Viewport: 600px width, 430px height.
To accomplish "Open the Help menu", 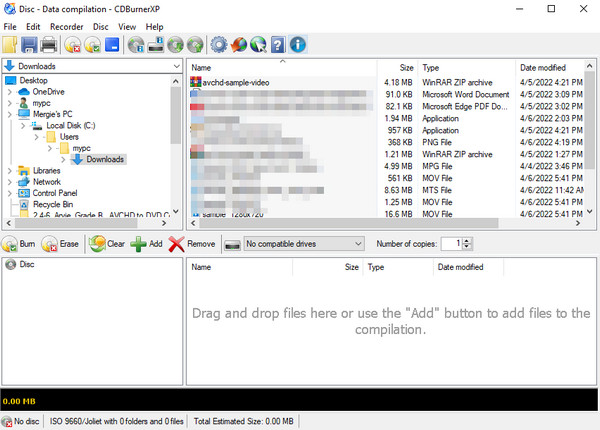I will click(155, 27).
